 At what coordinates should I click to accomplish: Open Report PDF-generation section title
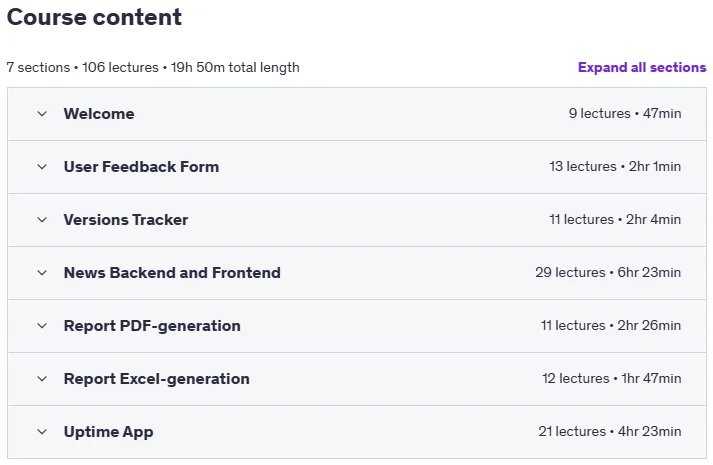pos(152,326)
